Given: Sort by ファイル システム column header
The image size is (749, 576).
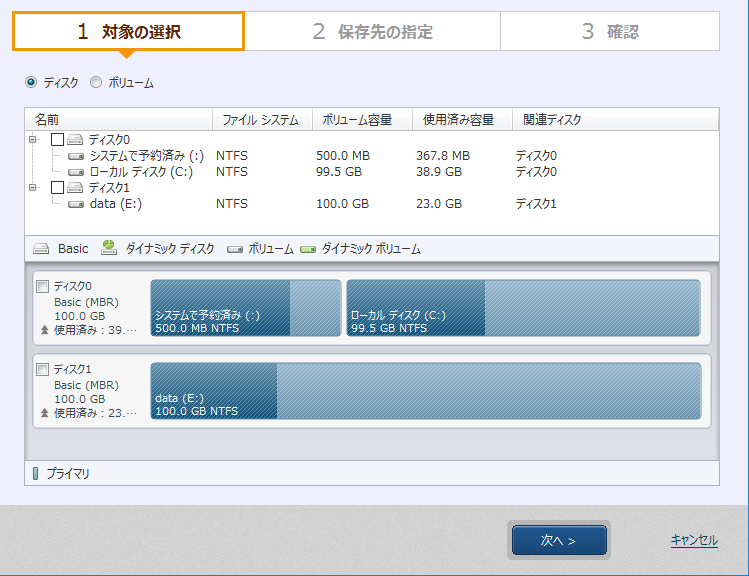Looking at the screenshot, I should click(262, 119).
